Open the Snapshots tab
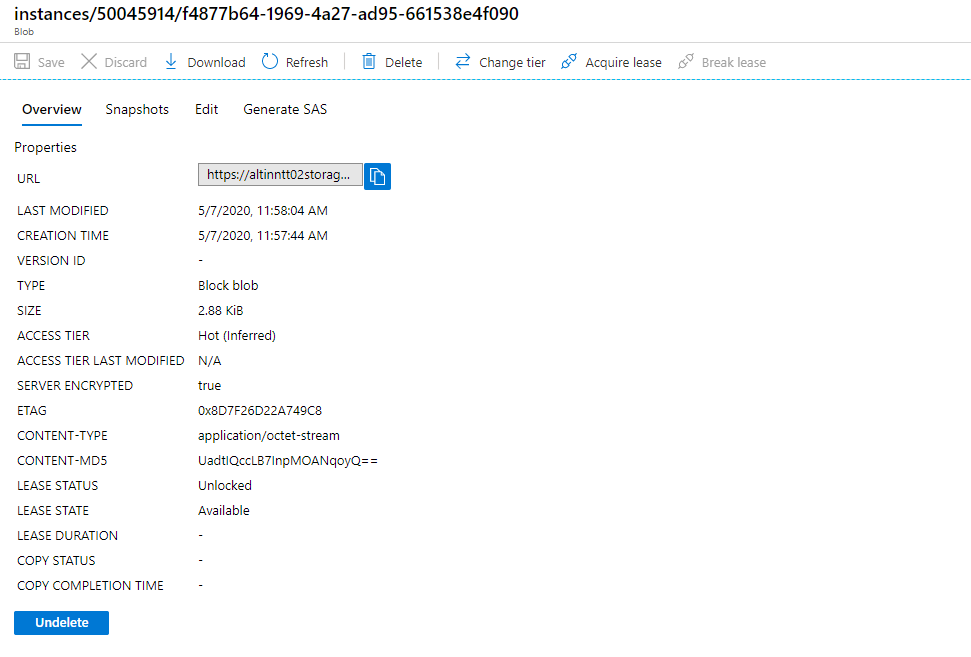Image resolution: width=971 pixels, height=657 pixels. (137, 109)
